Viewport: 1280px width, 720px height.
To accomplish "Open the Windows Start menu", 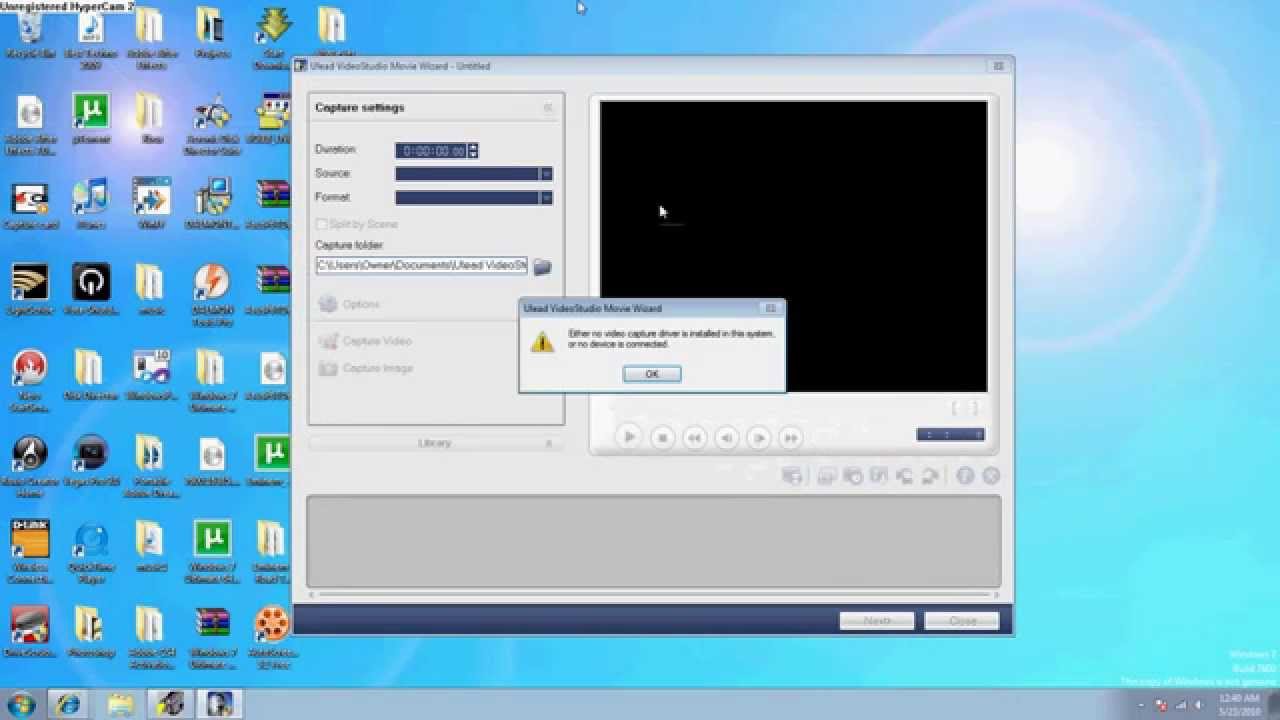I will [x=21, y=703].
